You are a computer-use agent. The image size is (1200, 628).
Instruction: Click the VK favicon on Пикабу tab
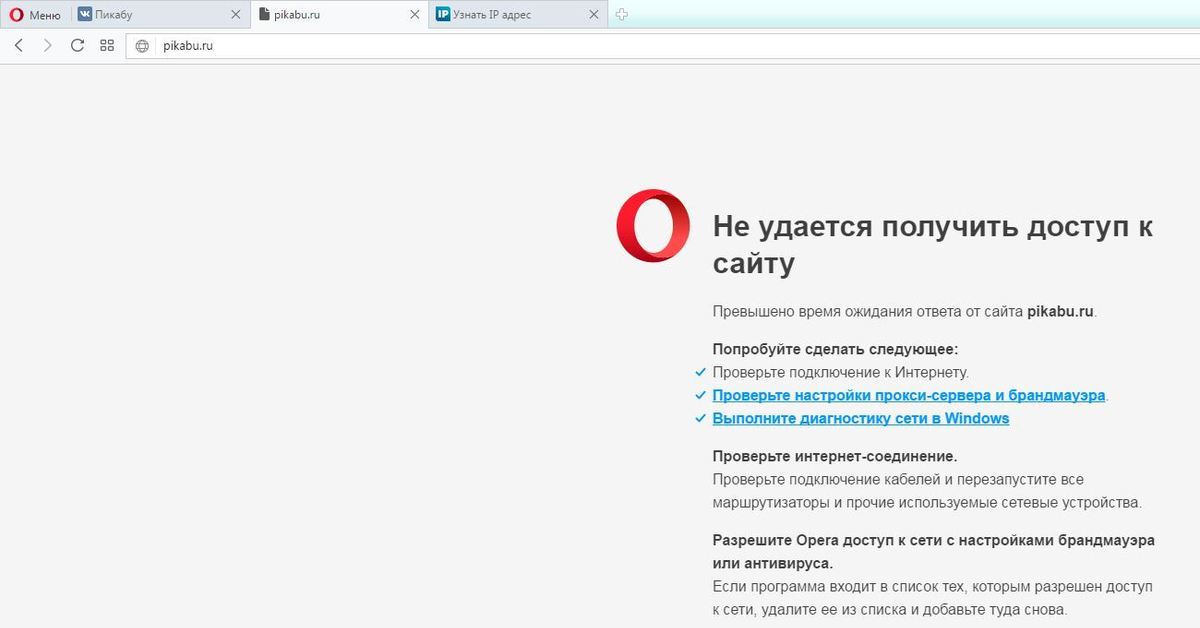coord(85,15)
